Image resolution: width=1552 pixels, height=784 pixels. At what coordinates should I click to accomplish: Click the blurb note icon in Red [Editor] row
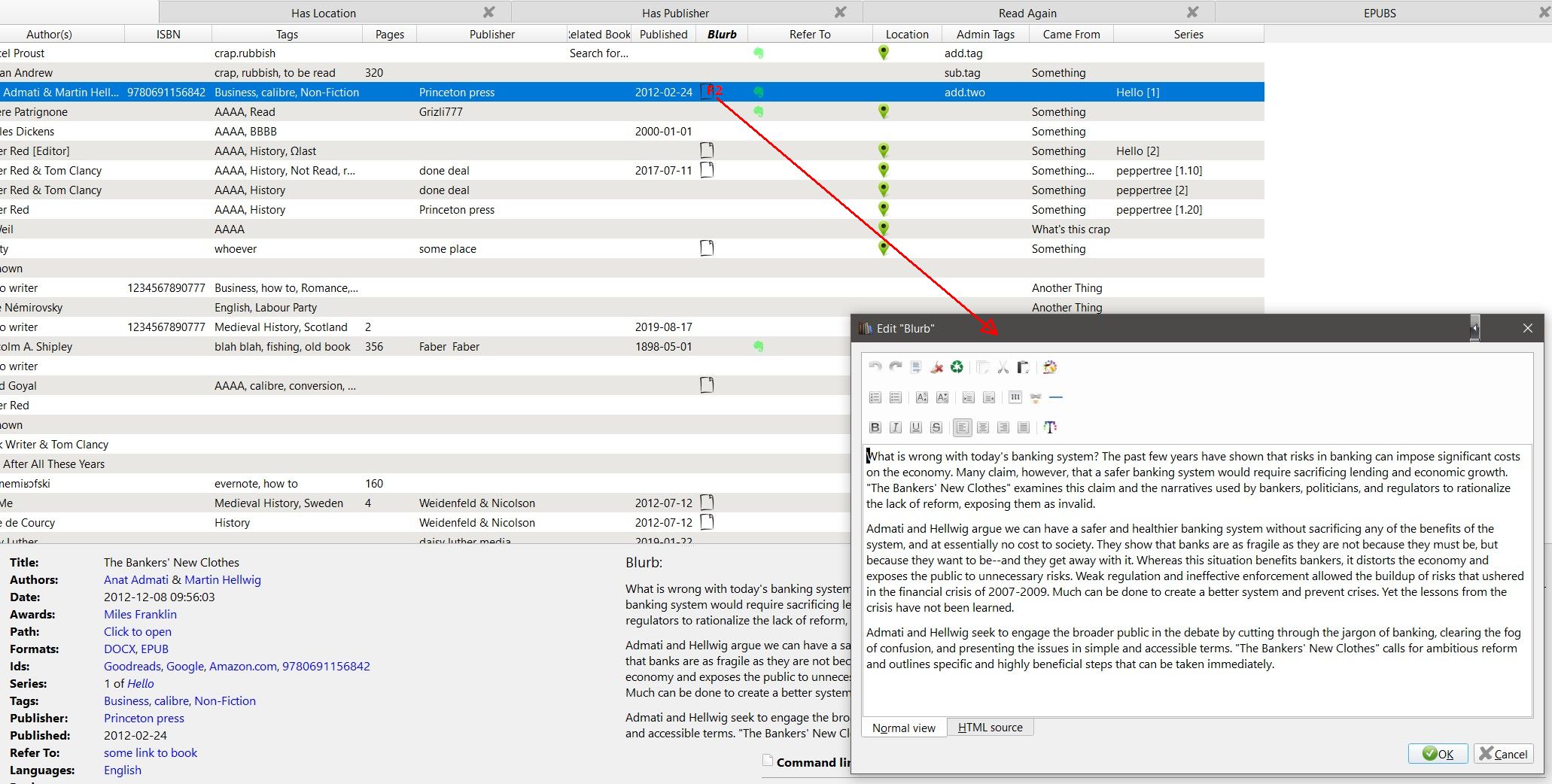click(x=707, y=150)
